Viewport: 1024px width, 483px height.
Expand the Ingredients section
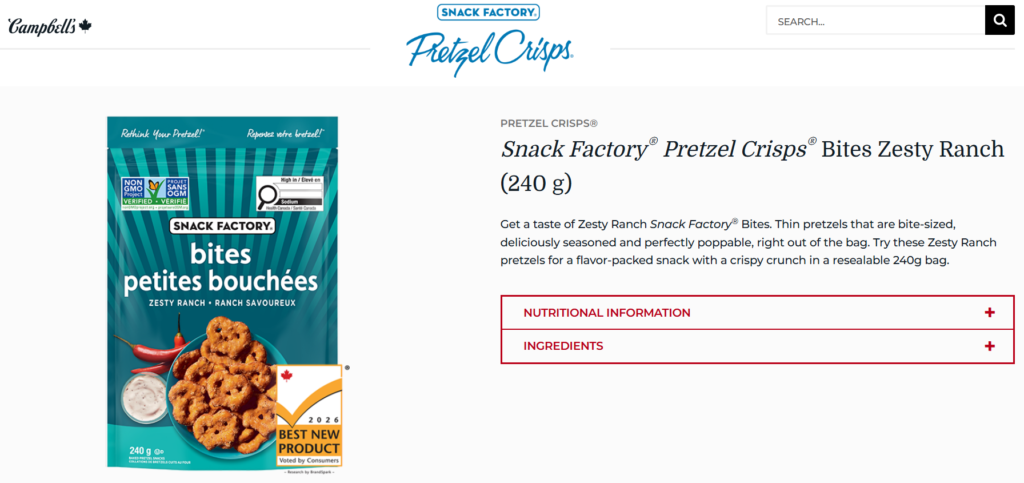coord(564,346)
